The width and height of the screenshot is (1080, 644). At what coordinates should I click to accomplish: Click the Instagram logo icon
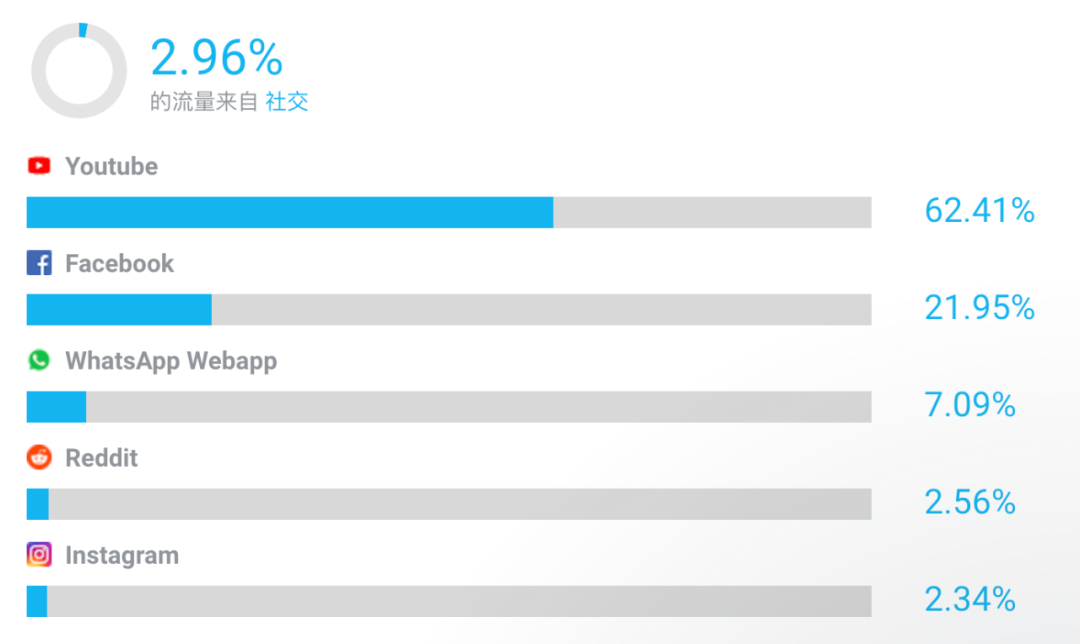tap(39, 554)
